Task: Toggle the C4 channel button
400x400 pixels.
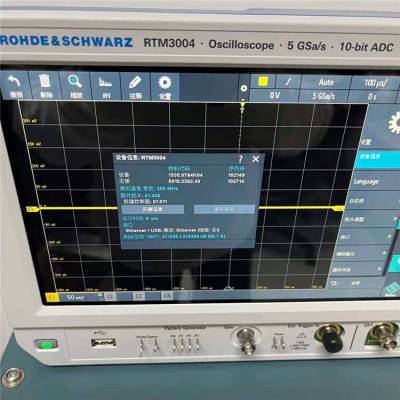Action: coord(167,295)
